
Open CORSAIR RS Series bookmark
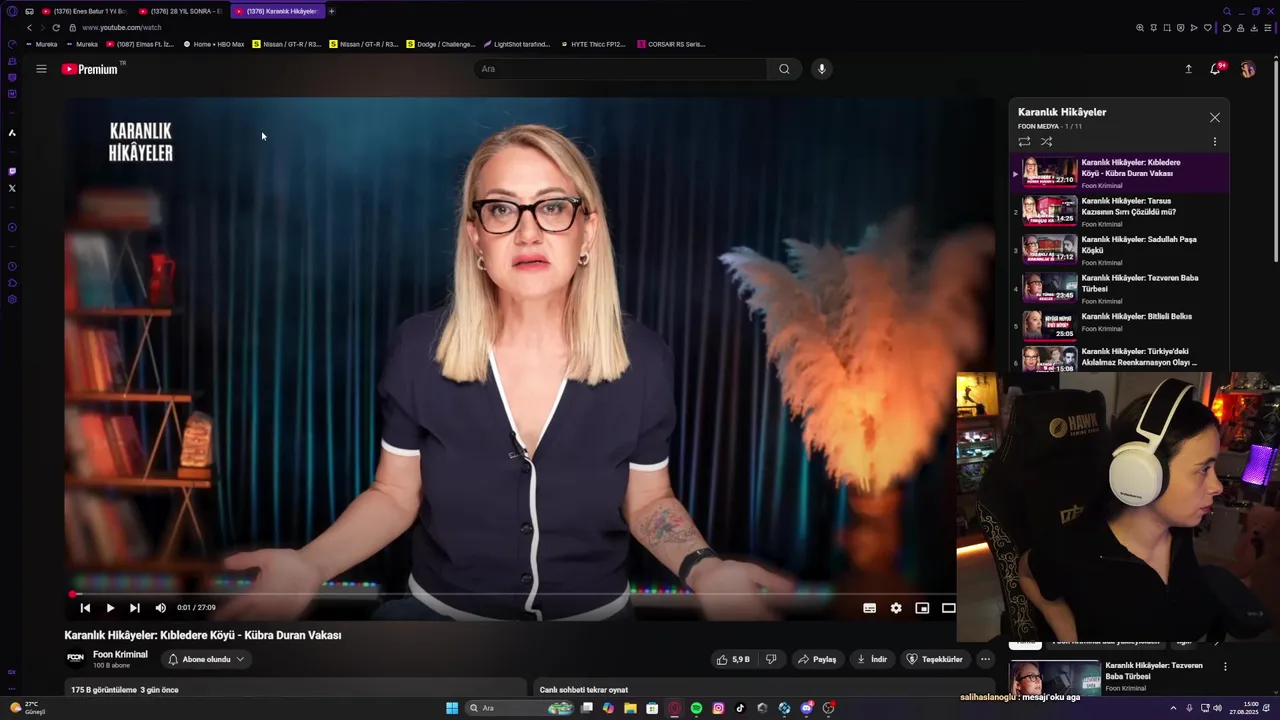671,44
